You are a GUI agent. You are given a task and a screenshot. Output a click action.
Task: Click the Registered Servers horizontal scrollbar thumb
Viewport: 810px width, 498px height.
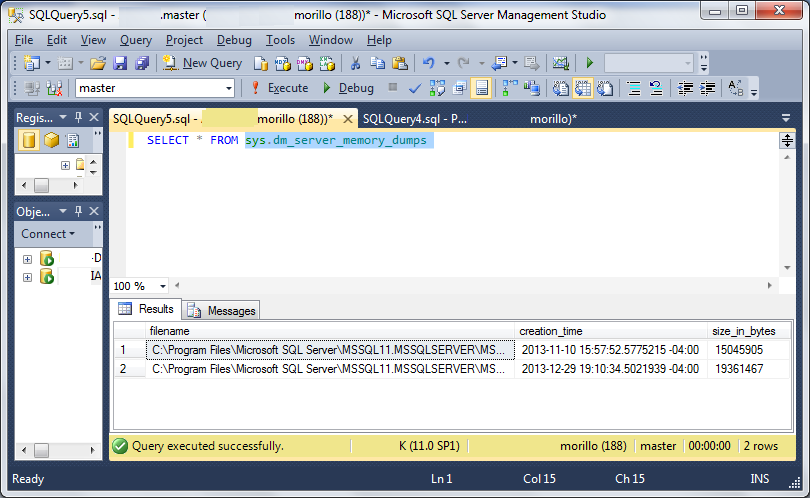(x=41, y=185)
